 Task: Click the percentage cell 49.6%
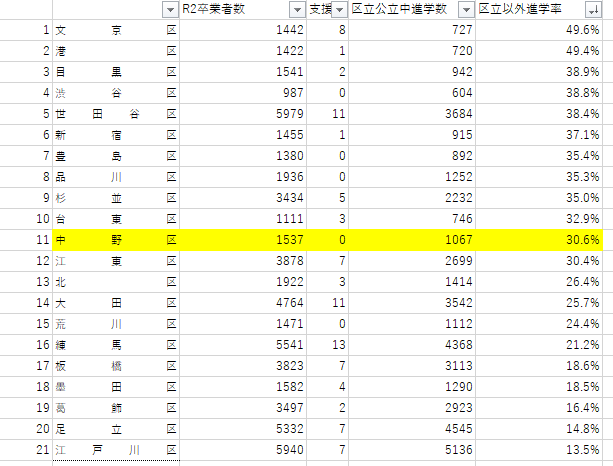(x=539, y=30)
